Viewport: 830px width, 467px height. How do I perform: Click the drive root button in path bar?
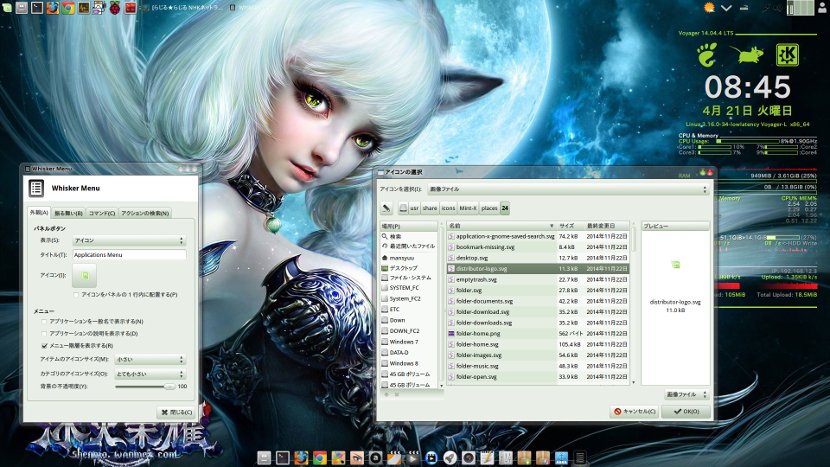pos(403,208)
